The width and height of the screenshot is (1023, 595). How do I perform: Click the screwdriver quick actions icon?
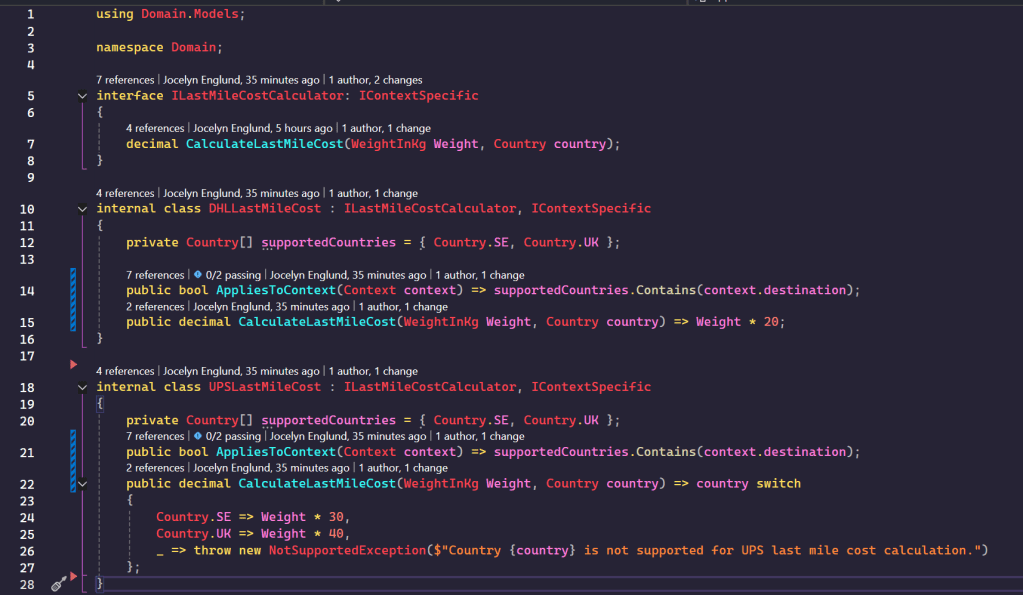click(x=57, y=582)
